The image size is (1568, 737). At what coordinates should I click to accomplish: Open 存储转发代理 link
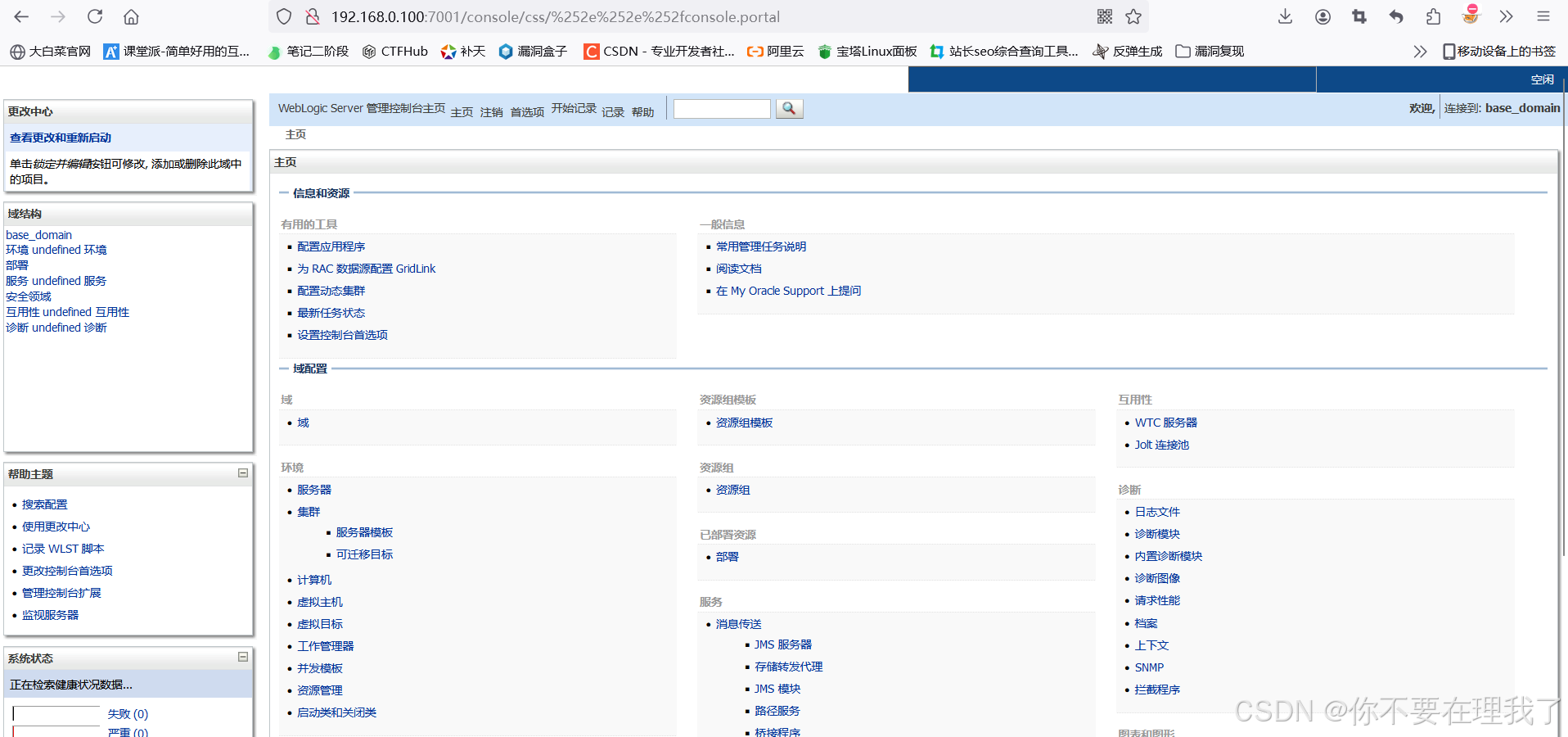789,667
